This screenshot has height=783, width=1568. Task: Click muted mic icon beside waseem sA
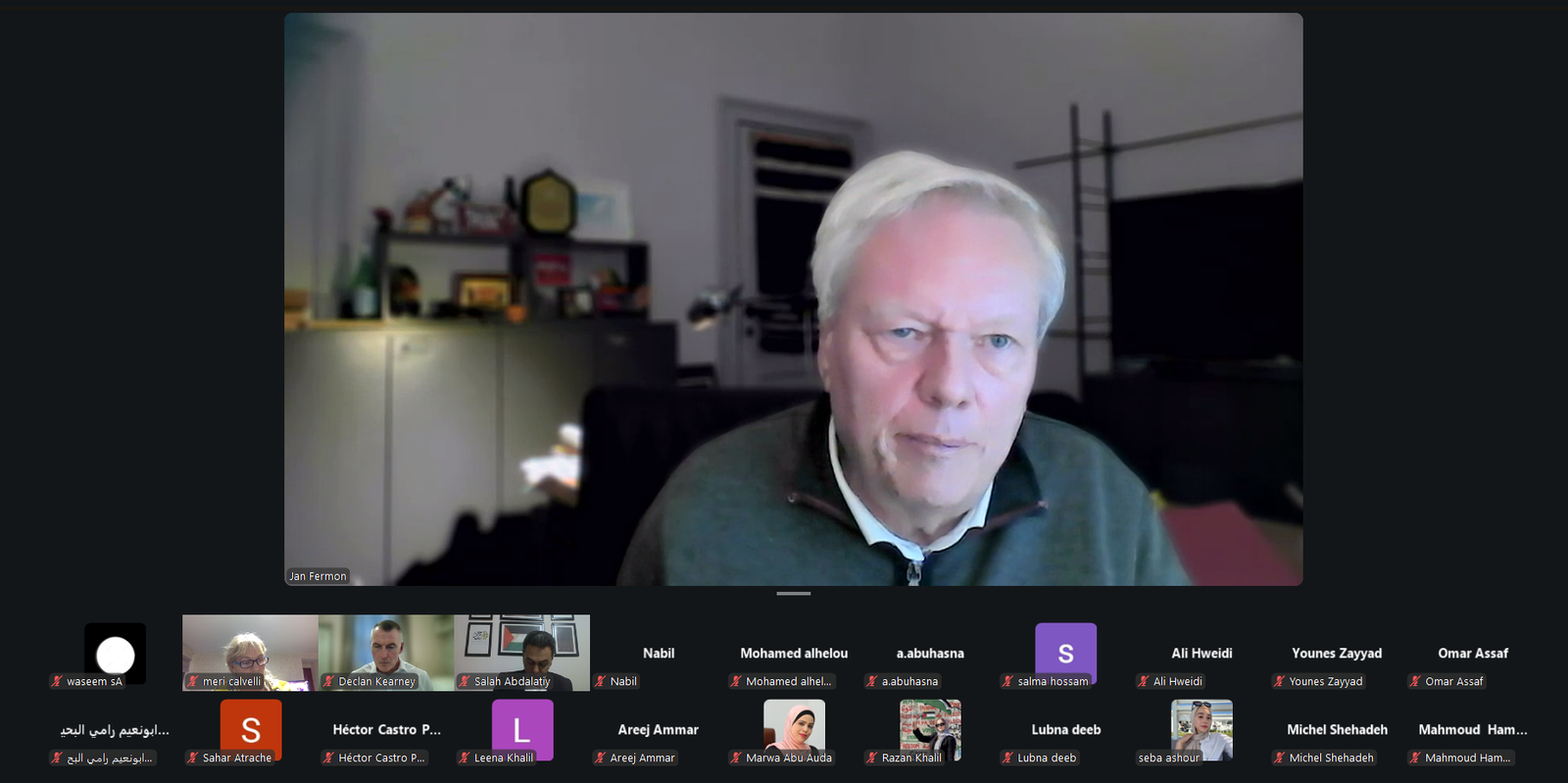tap(57, 681)
